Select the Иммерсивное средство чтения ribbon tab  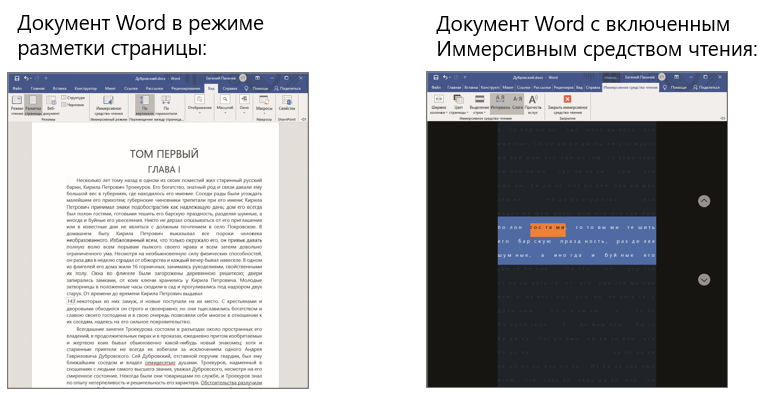630,88
